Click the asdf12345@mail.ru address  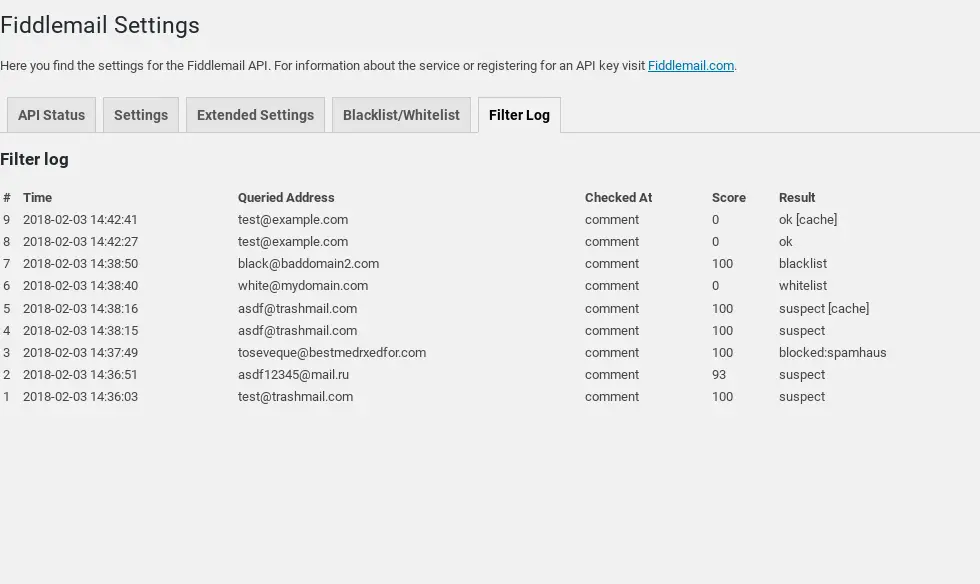pyautogui.click(x=293, y=375)
